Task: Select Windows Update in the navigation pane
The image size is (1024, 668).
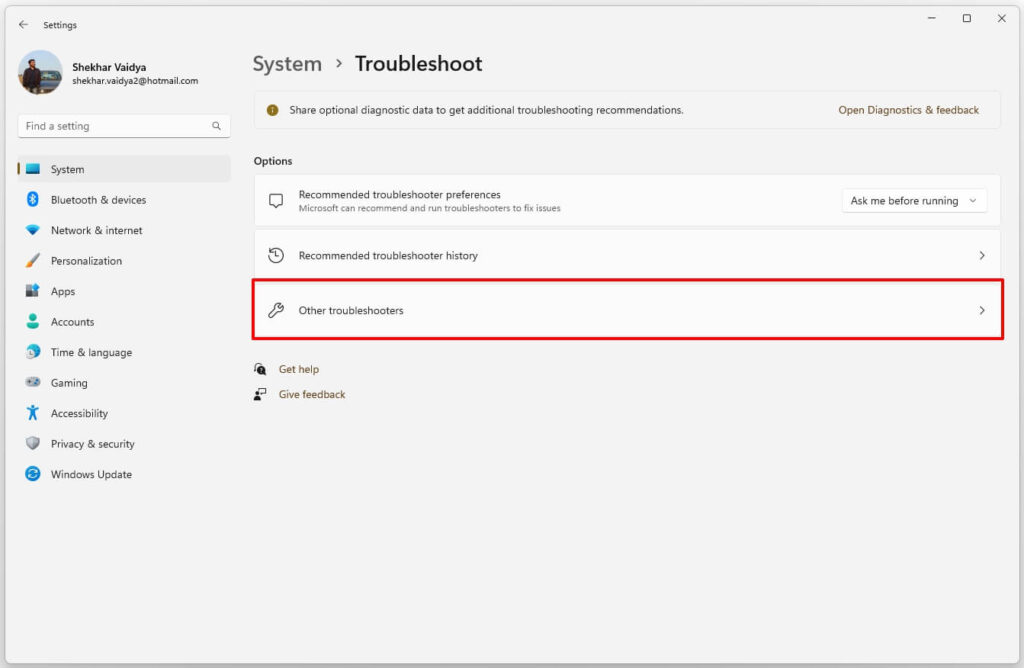Action: [x=90, y=474]
